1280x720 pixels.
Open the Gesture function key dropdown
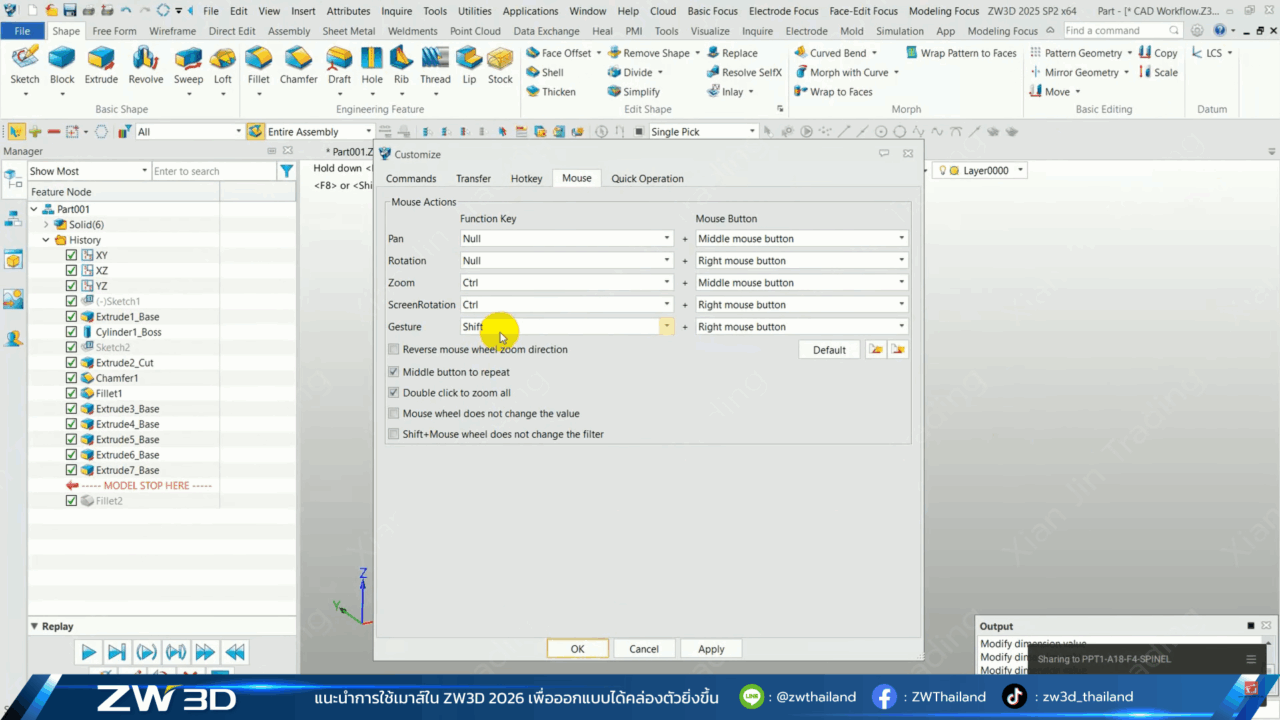667,327
